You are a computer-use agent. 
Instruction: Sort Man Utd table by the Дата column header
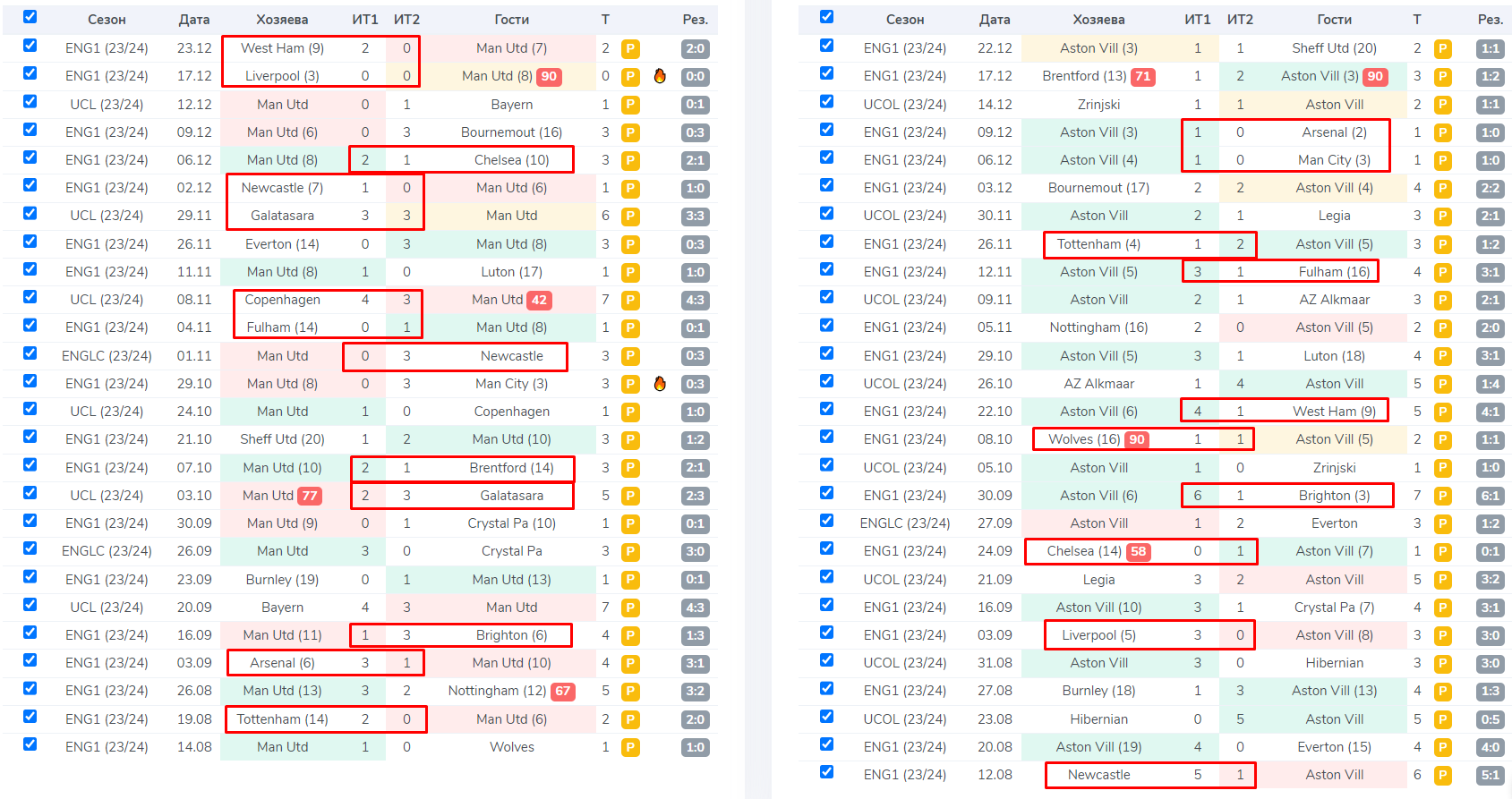tap(194, 20)
